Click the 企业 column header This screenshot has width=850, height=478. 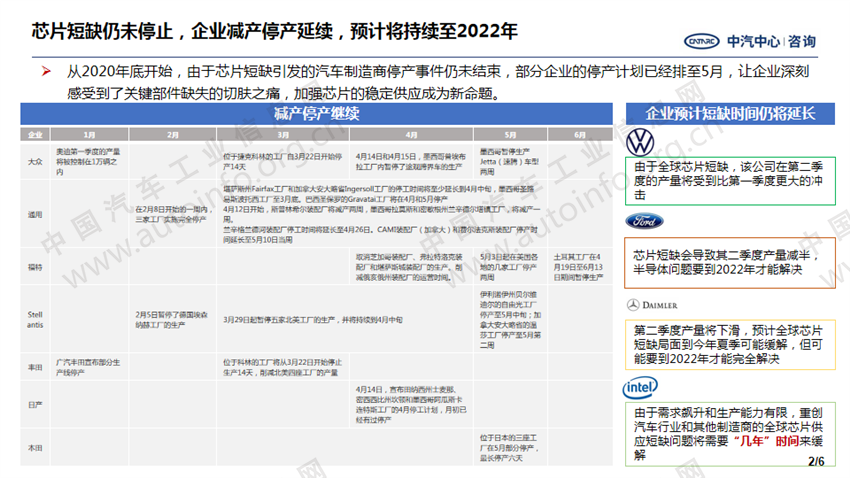point(35,134)
